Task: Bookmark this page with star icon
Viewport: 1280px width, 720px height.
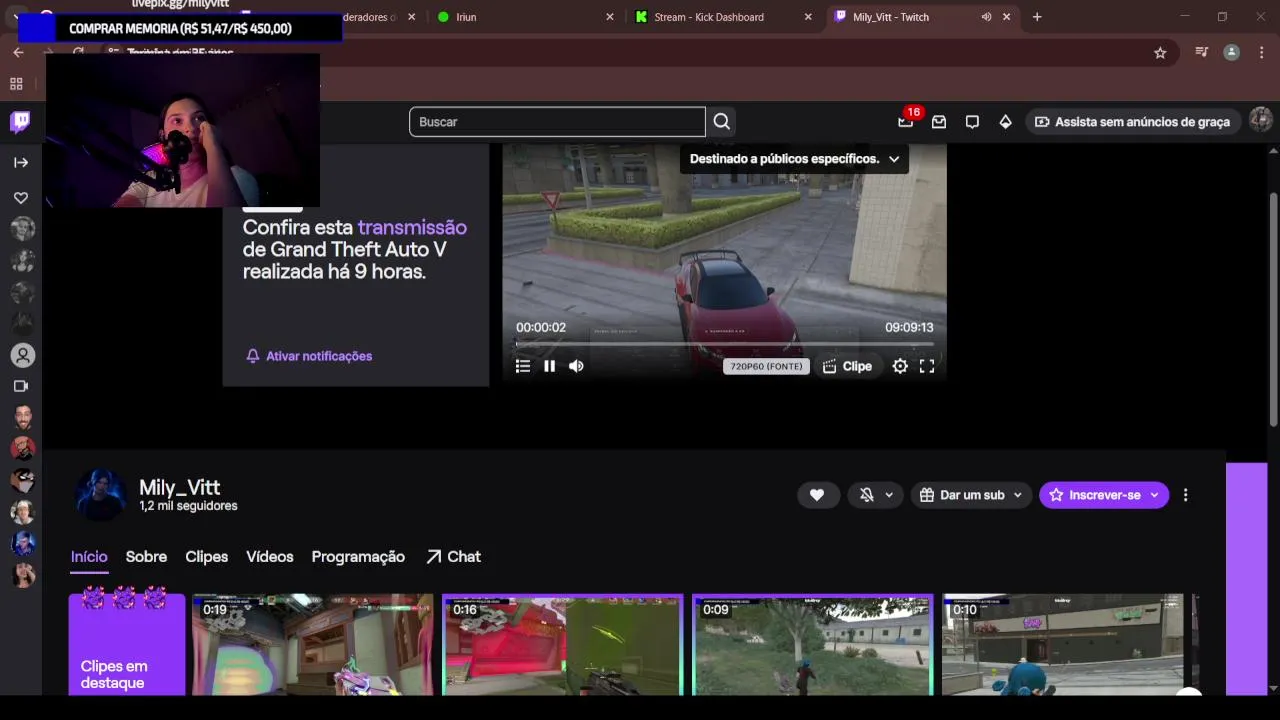Action: 1160,53
